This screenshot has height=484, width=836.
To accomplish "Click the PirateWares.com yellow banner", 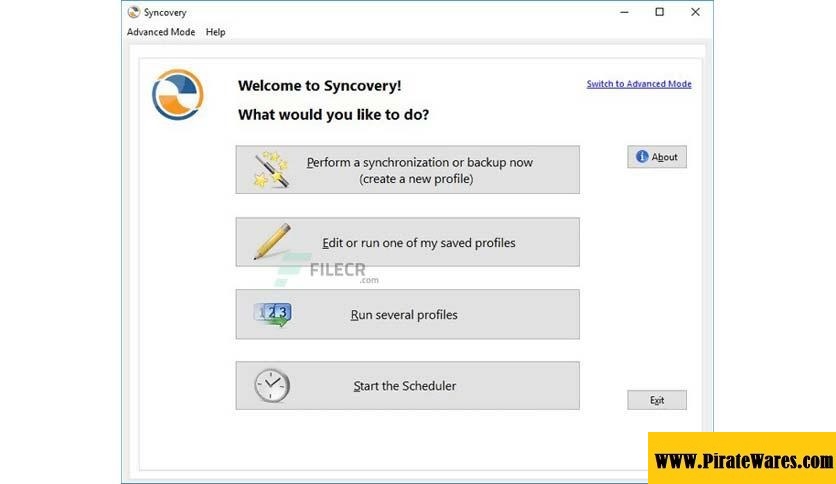I will 742,460.
